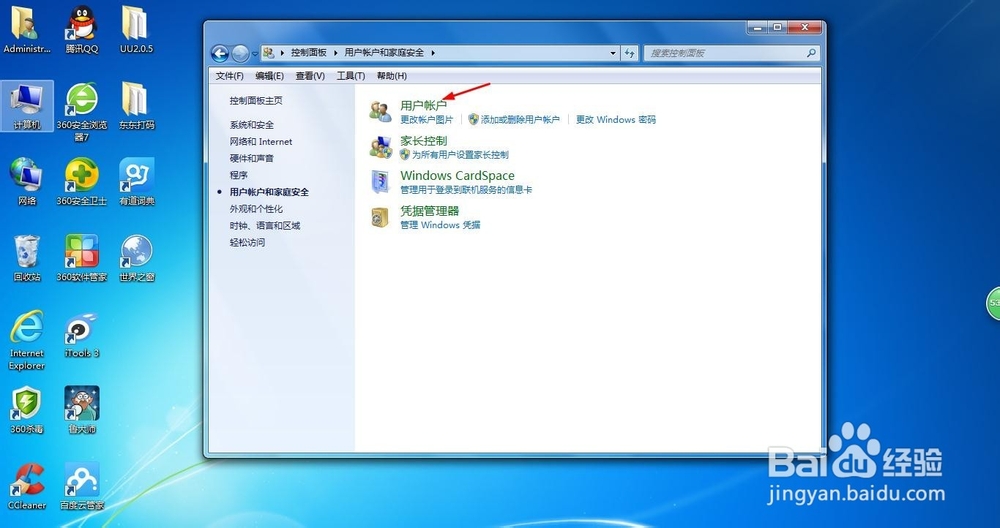Open 凭据管理器 heading
The height and width of the screenshot is (528, 1000).
[x=429, y=210]
